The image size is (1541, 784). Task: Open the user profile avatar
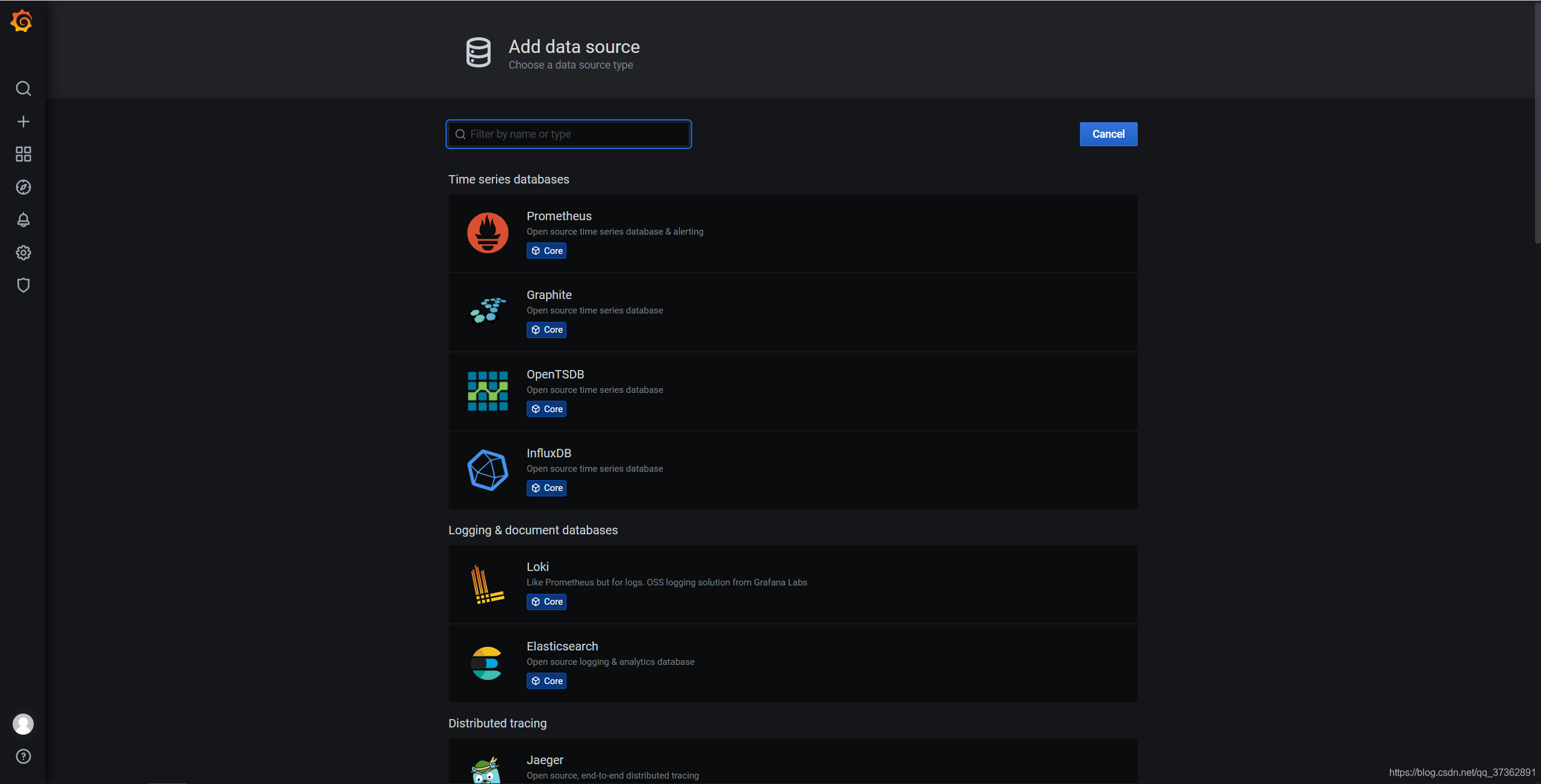(23, 724)
